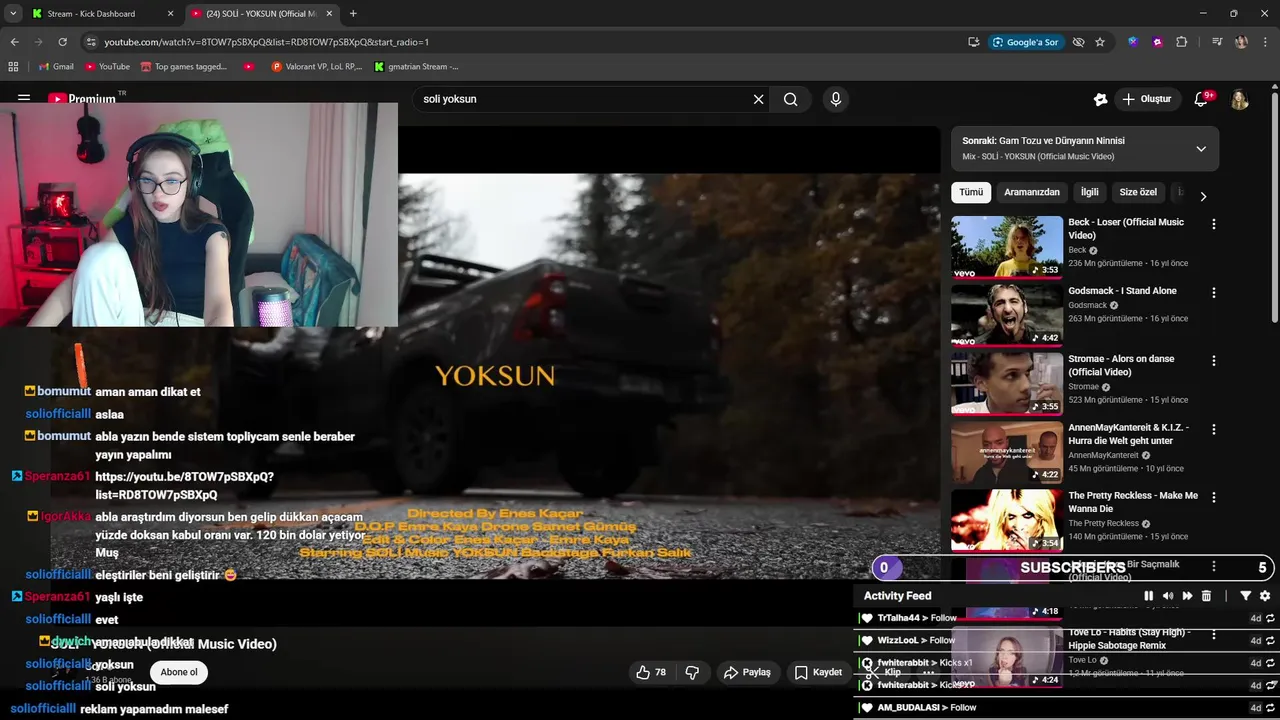Save the video with Kaydet
Image resolution: width=1280 pixels, height=720 pixels.
coord(818,672)
